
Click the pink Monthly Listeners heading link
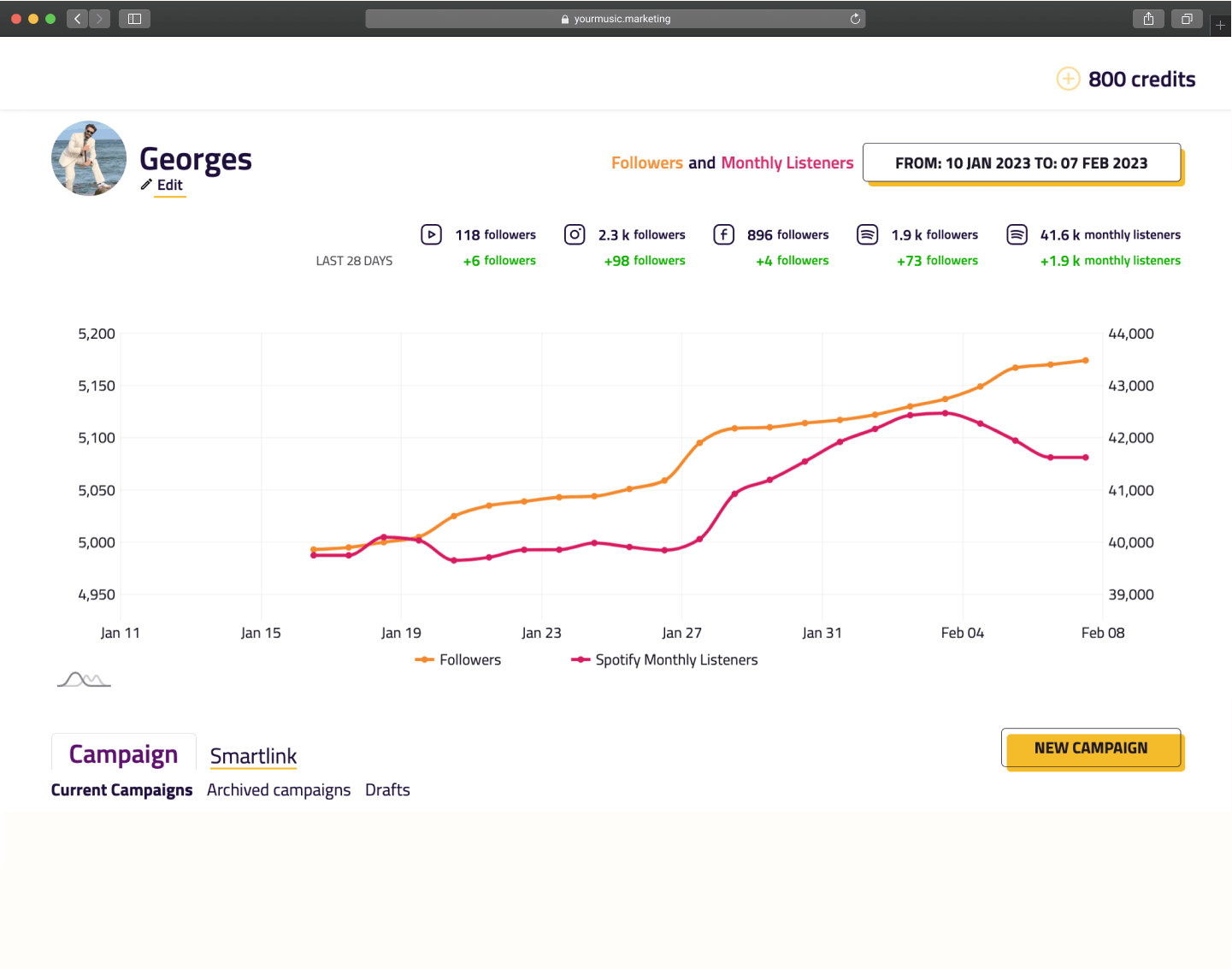[787, 162]
